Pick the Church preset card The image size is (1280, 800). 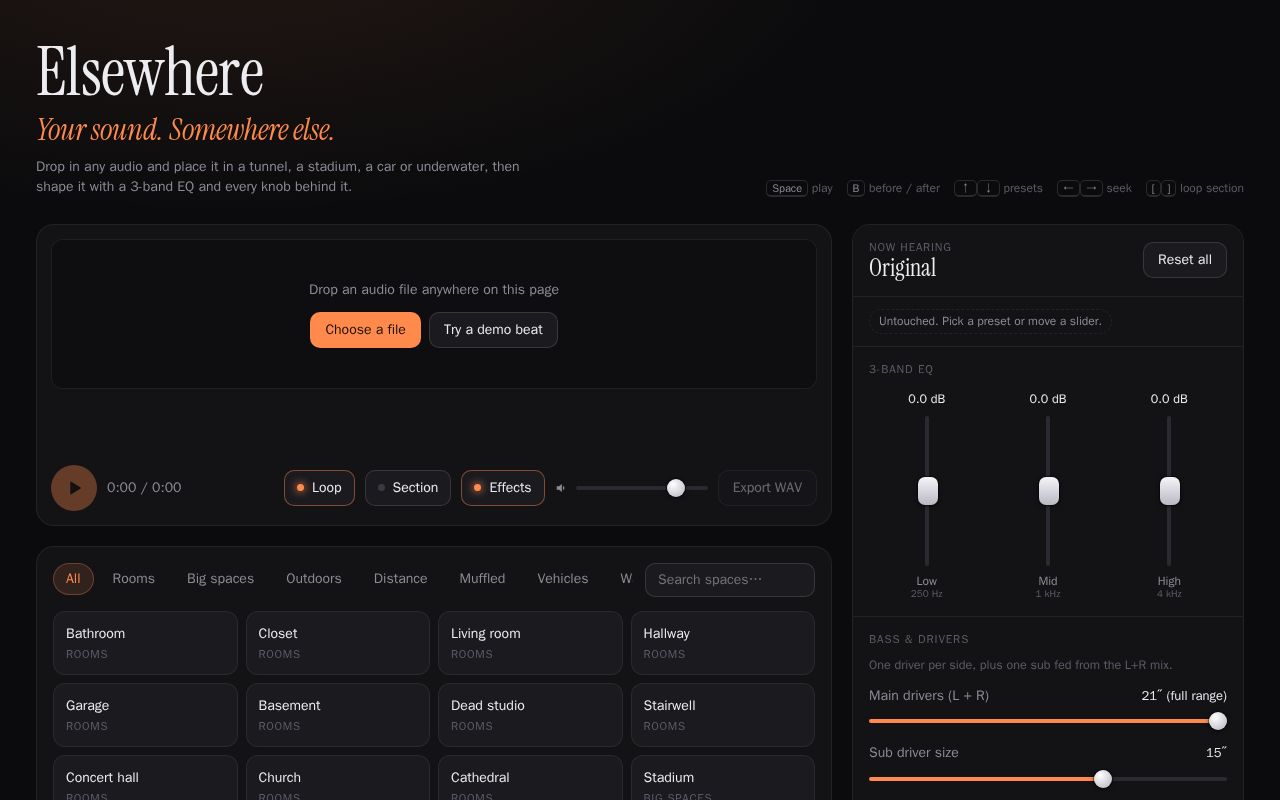pos(338,778)
